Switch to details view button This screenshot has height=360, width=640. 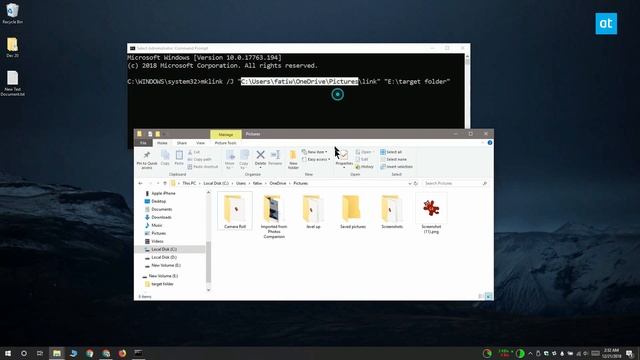480,296
